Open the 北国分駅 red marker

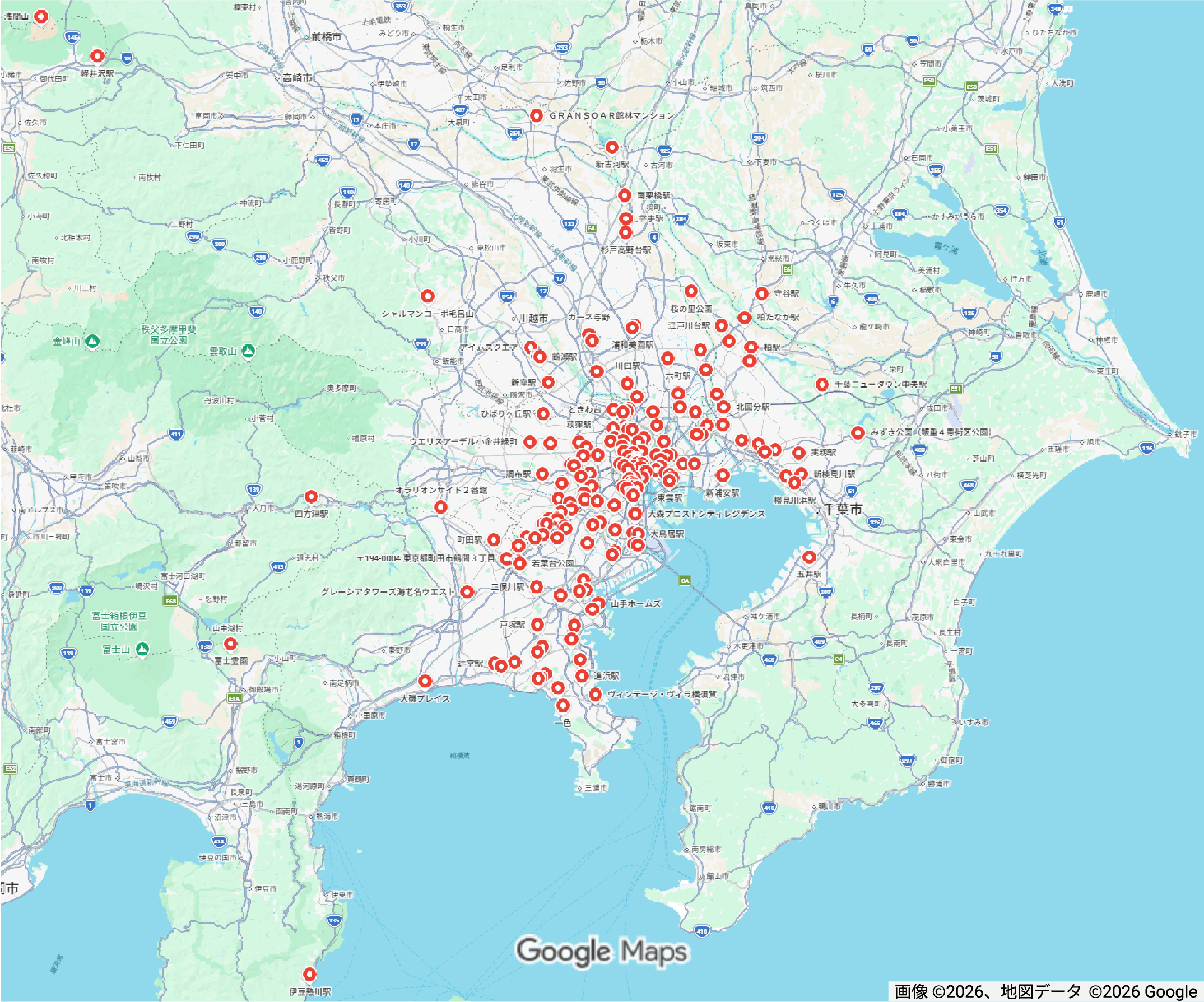pyautogui.click(x=723, y=407)
